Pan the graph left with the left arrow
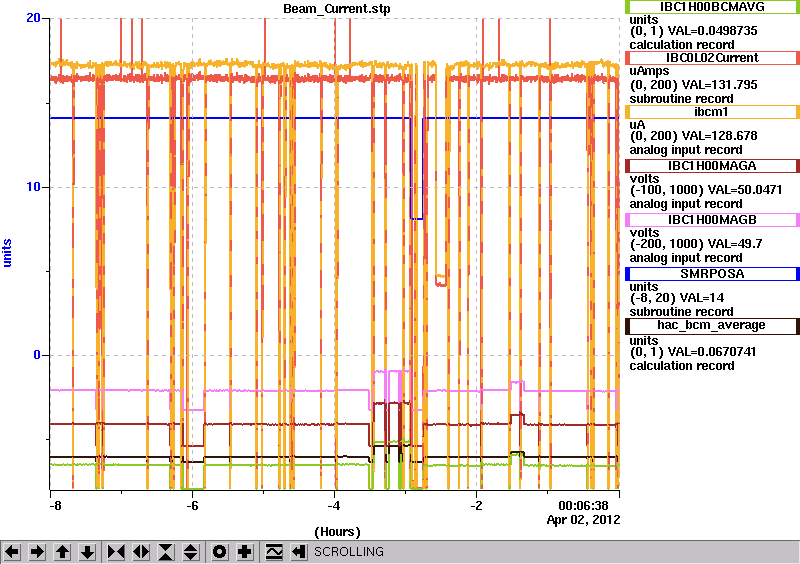The height and width of the screenshot is (564, 800). (12, 552)
